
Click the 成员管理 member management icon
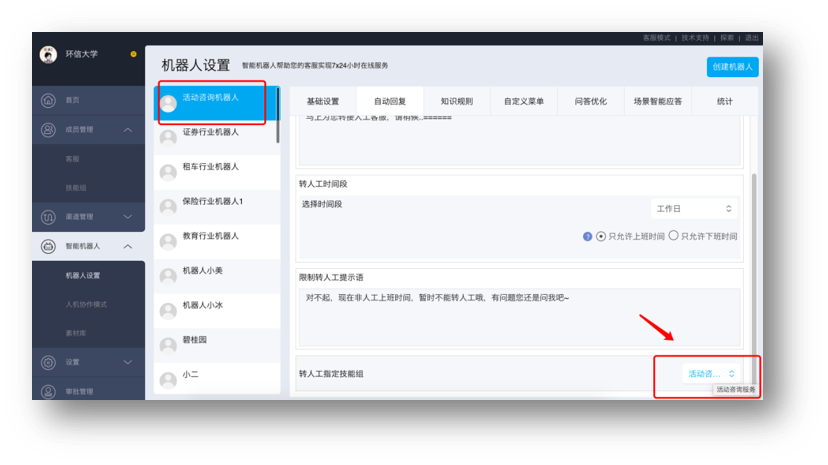(48, 130)
